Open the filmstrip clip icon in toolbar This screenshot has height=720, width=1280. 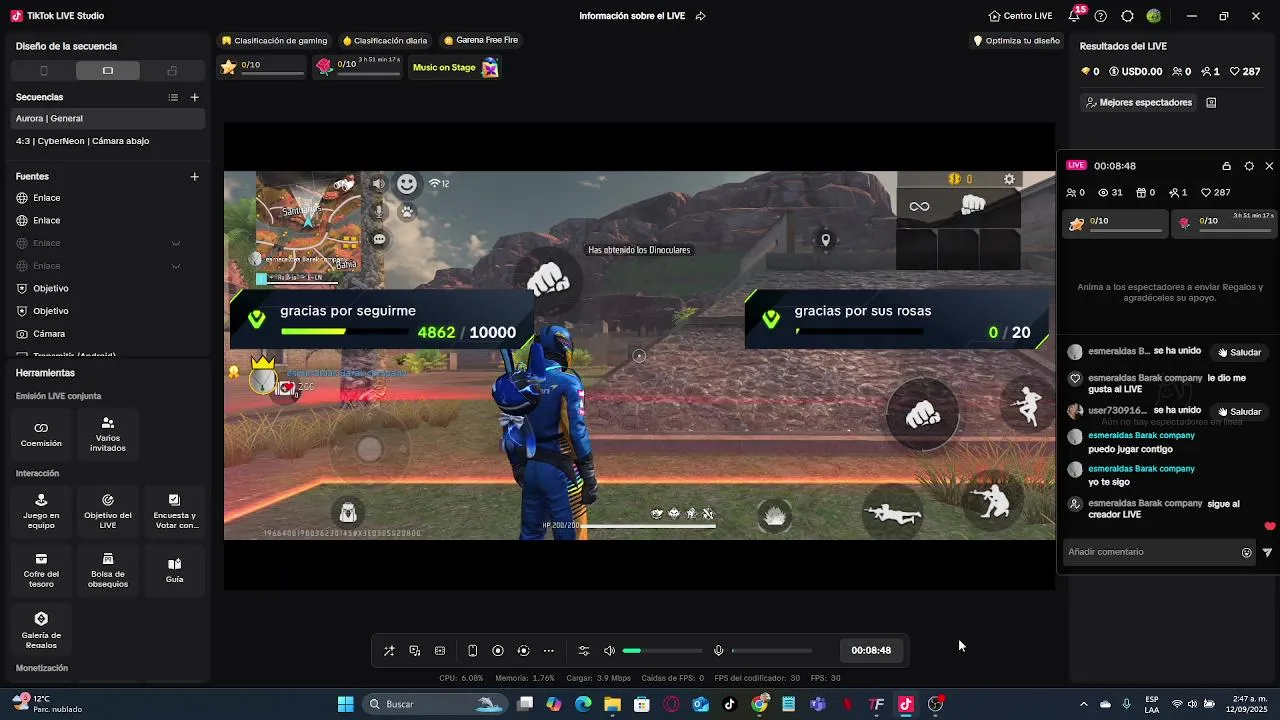pyautogui.click(x=440, y=651)
